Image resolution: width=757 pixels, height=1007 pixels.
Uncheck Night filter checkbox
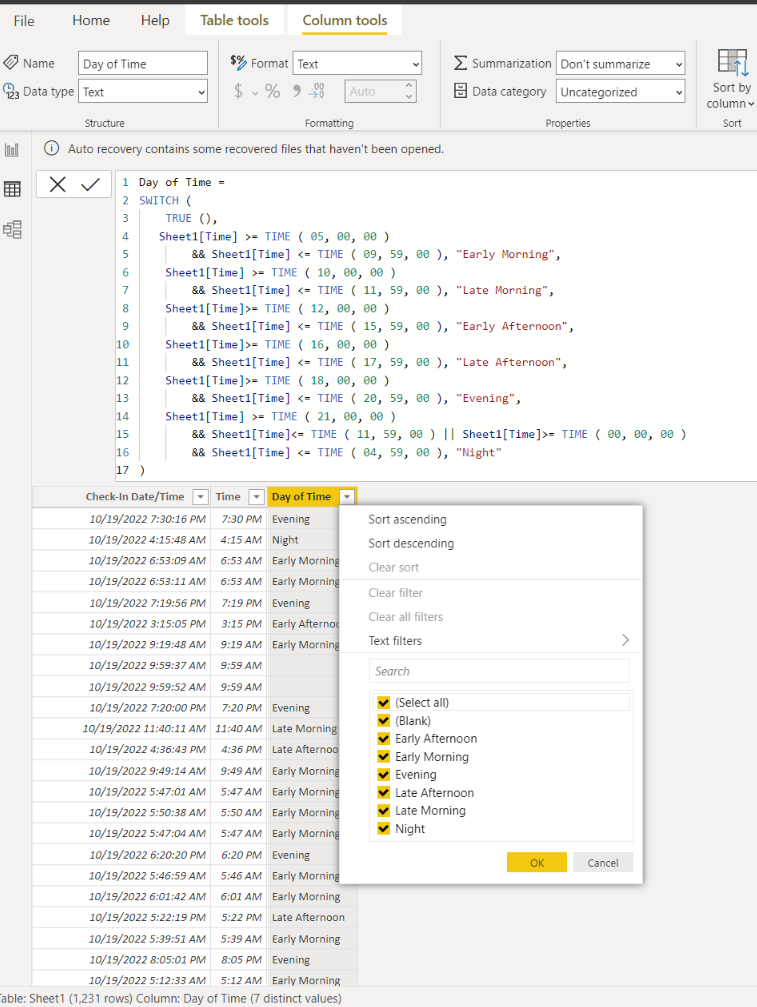click(x=384, y=828)
